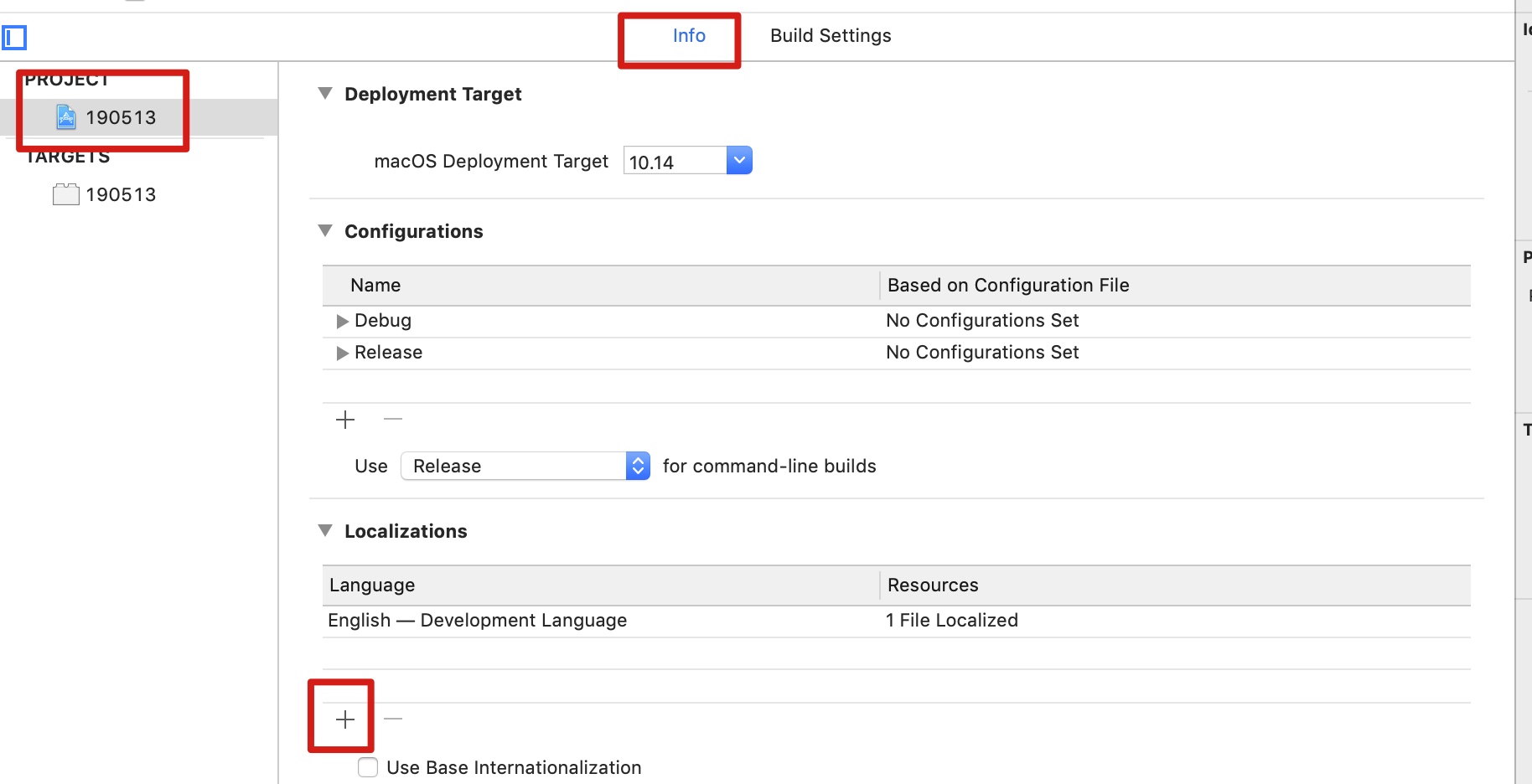The image size is (1532, 784).
Task: Open macOS Deployment Target dropdown
Action: [739, 161]
